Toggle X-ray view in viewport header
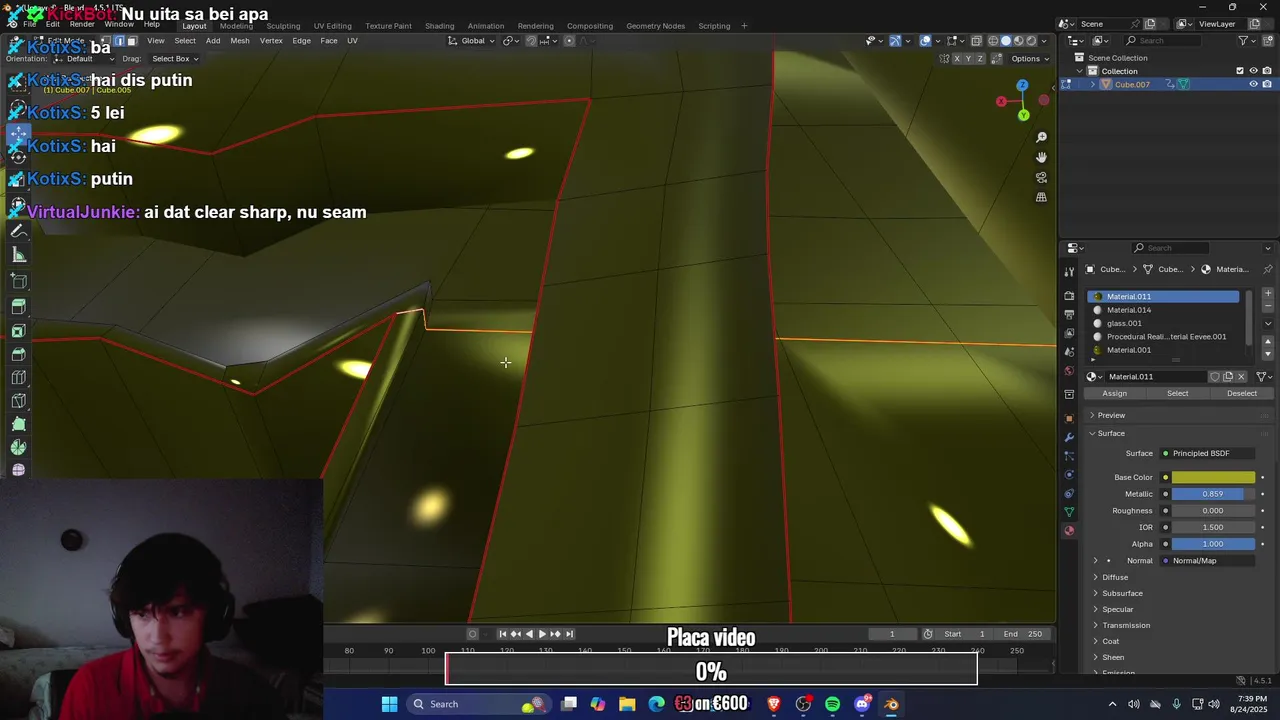This screenshot has width=1280, height=720. (x=975, y=41)
